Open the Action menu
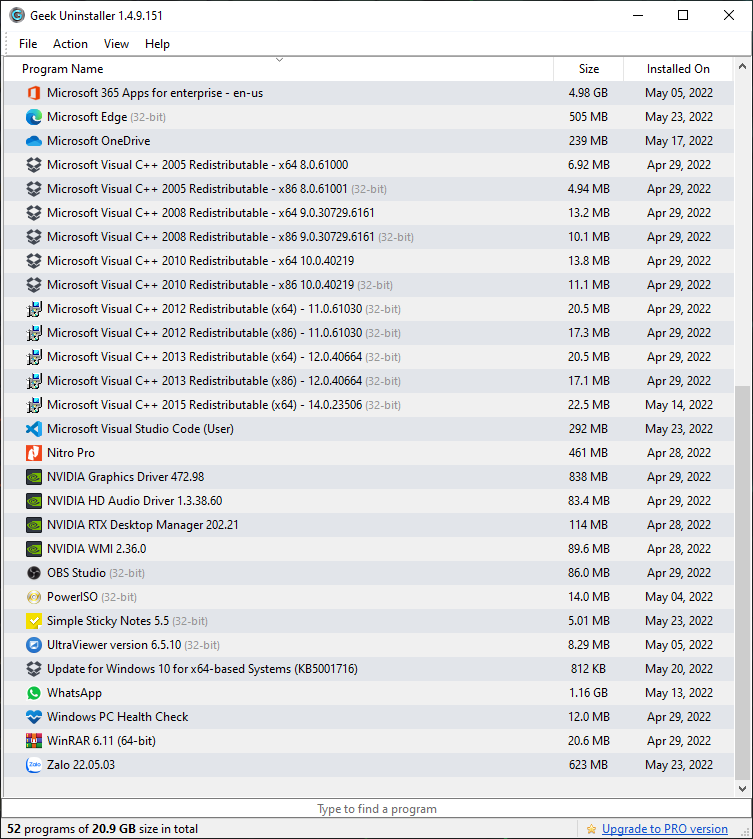This screenshot has height=839, width=753. coord(70,44)
